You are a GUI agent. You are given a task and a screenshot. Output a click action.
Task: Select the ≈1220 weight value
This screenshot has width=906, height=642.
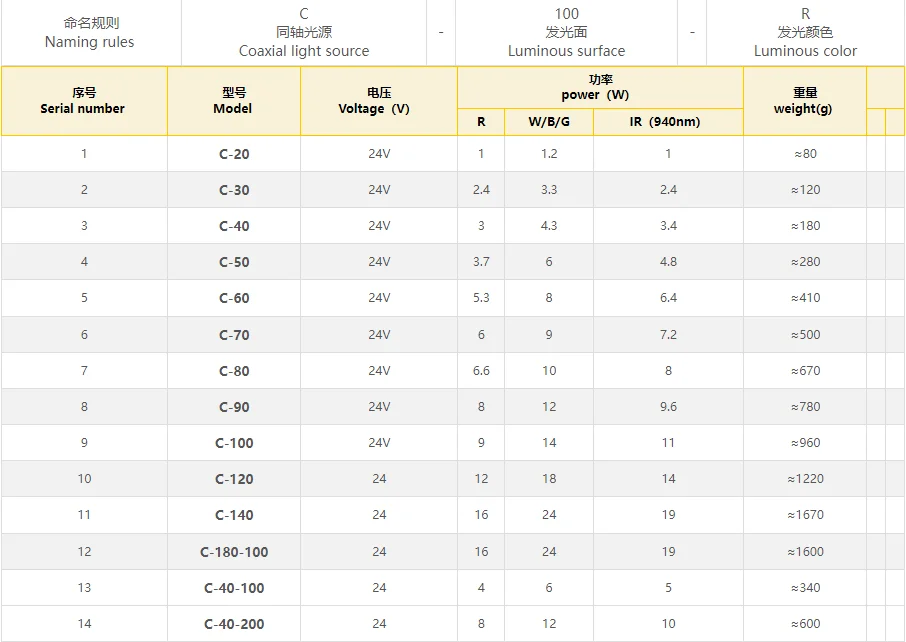point(804,479)
